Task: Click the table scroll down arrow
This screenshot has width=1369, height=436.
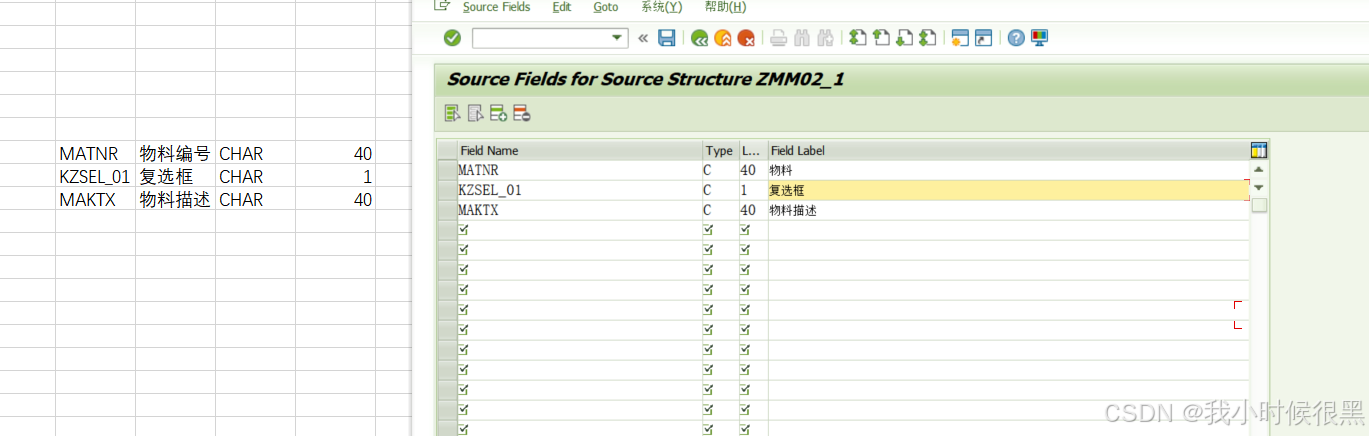Action: coord(1259,187)
